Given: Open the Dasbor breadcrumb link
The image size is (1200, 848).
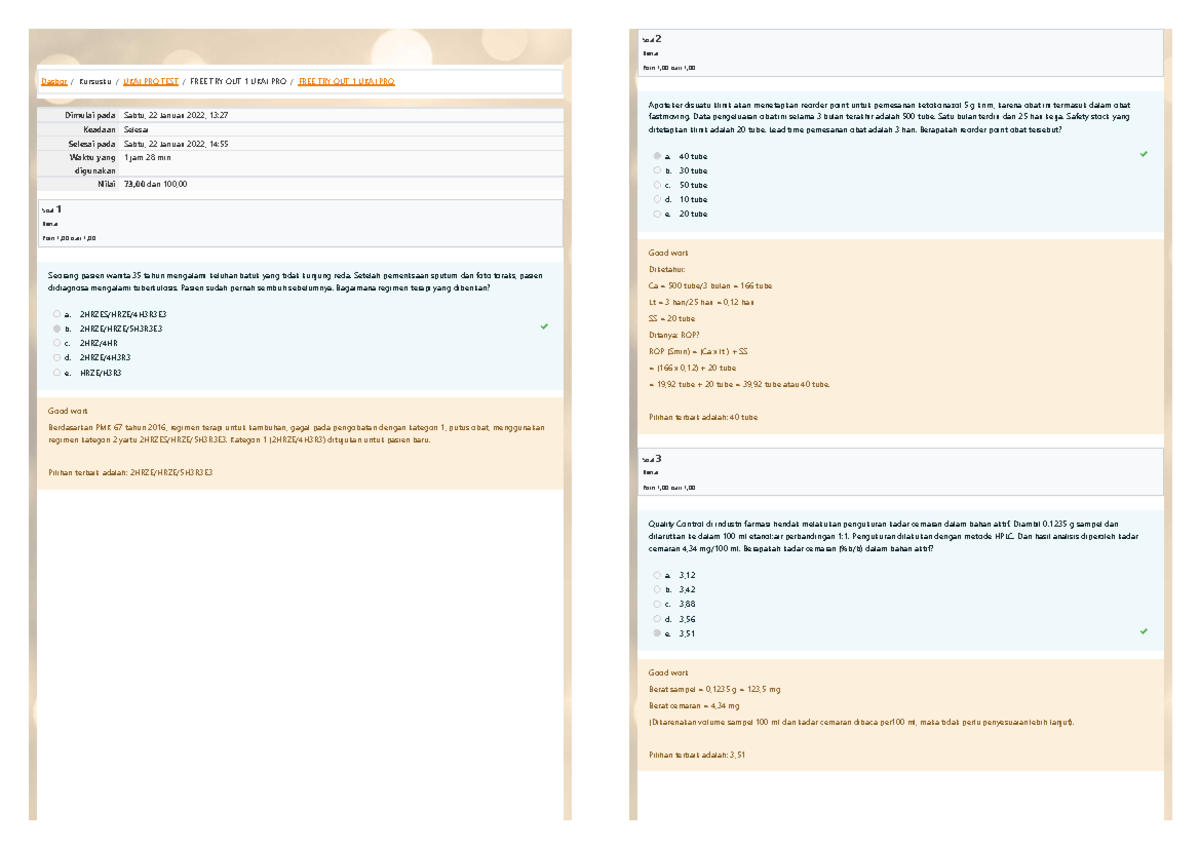Looking at the screenshot, I should coord(52,79).
